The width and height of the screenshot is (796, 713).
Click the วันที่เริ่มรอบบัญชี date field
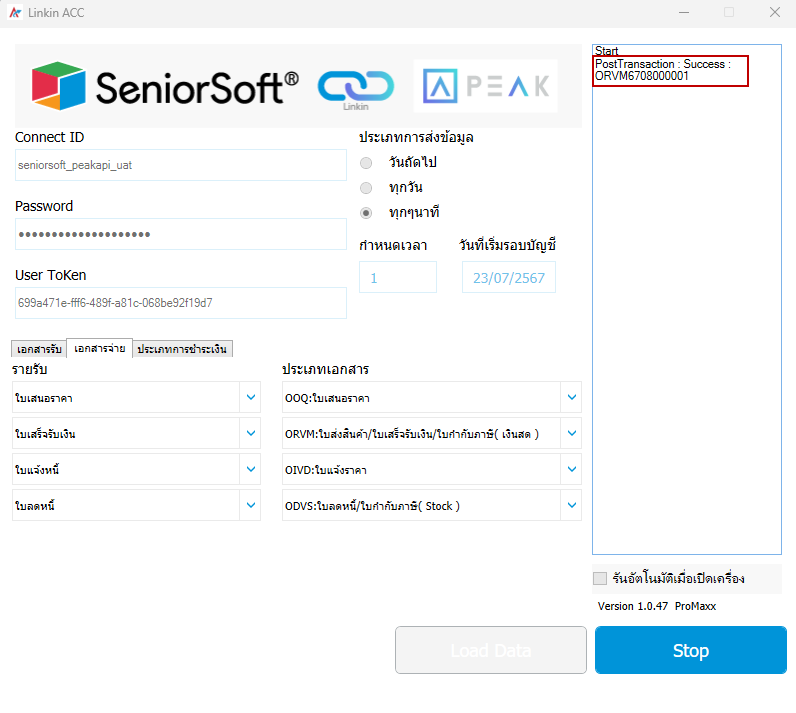point(509,277)
